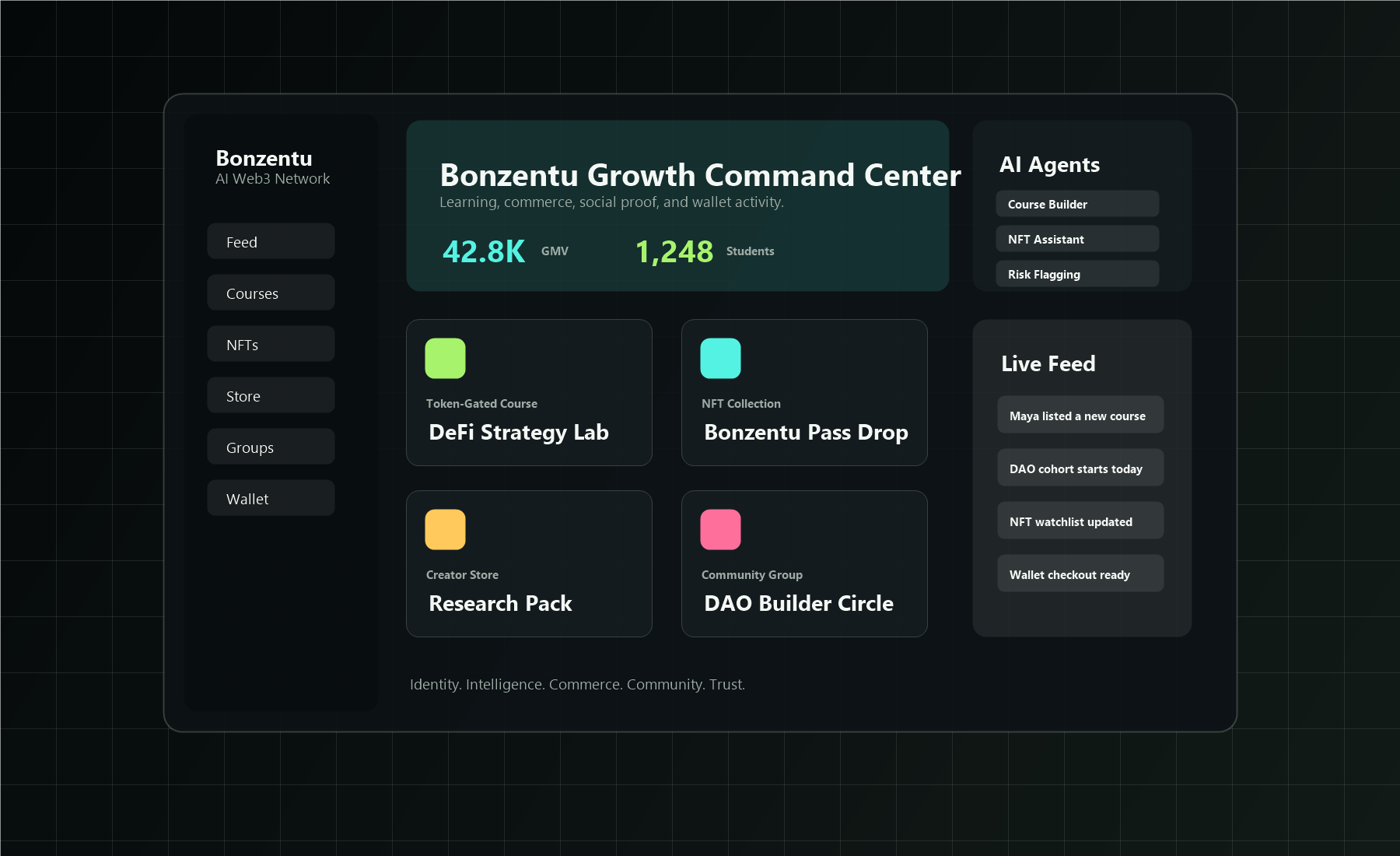Select the NFT Assistant agent

click(1076, 238)
